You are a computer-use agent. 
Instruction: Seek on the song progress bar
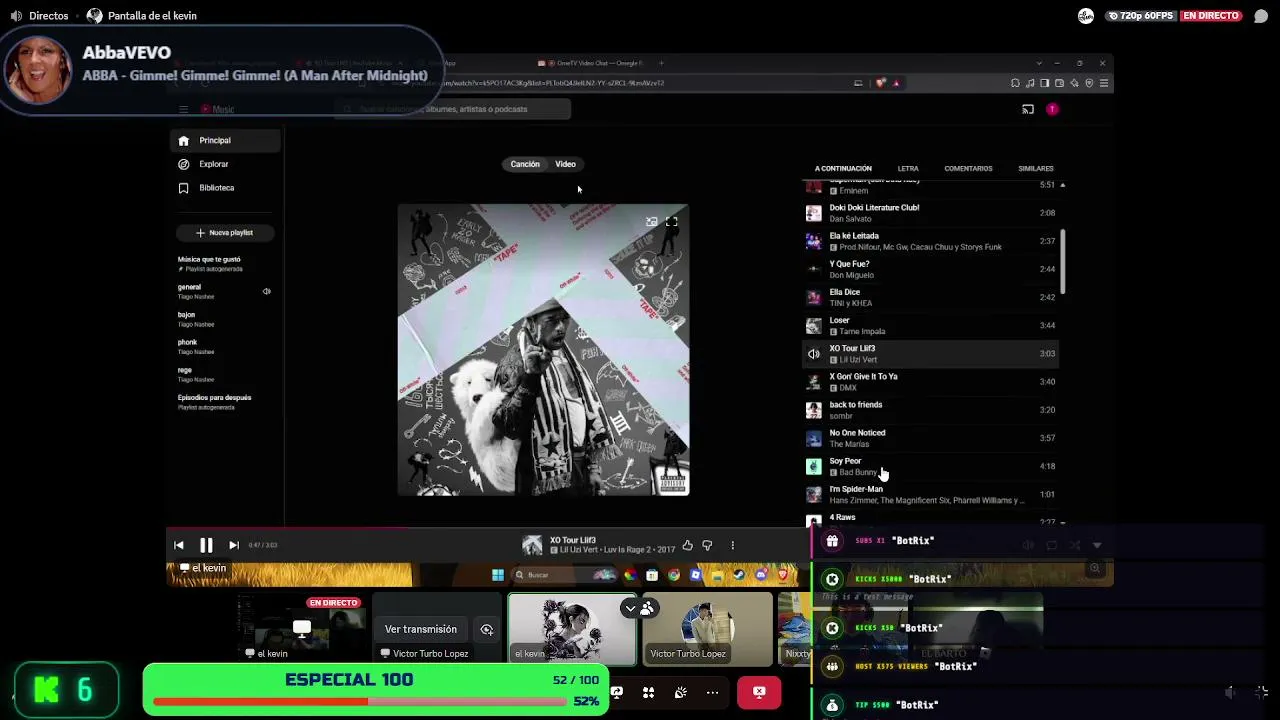488,528
